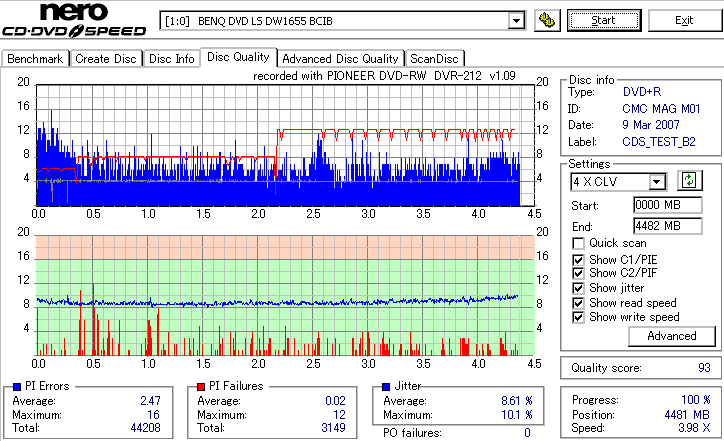Click the Exit button
Viewport: 724px width, 441px height.
point(684,21)
